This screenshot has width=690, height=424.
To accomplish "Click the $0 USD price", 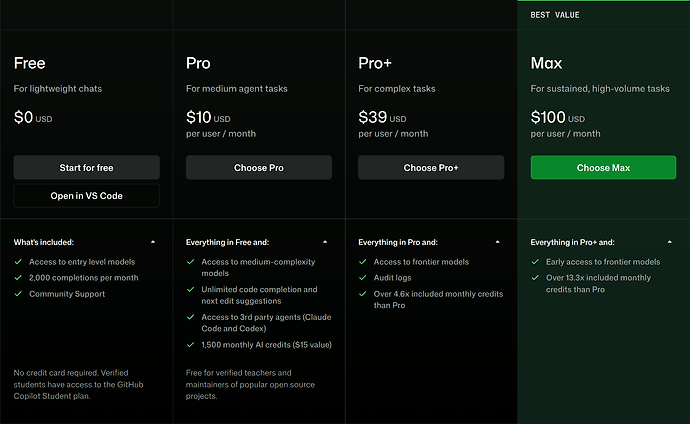I will 33,117.
